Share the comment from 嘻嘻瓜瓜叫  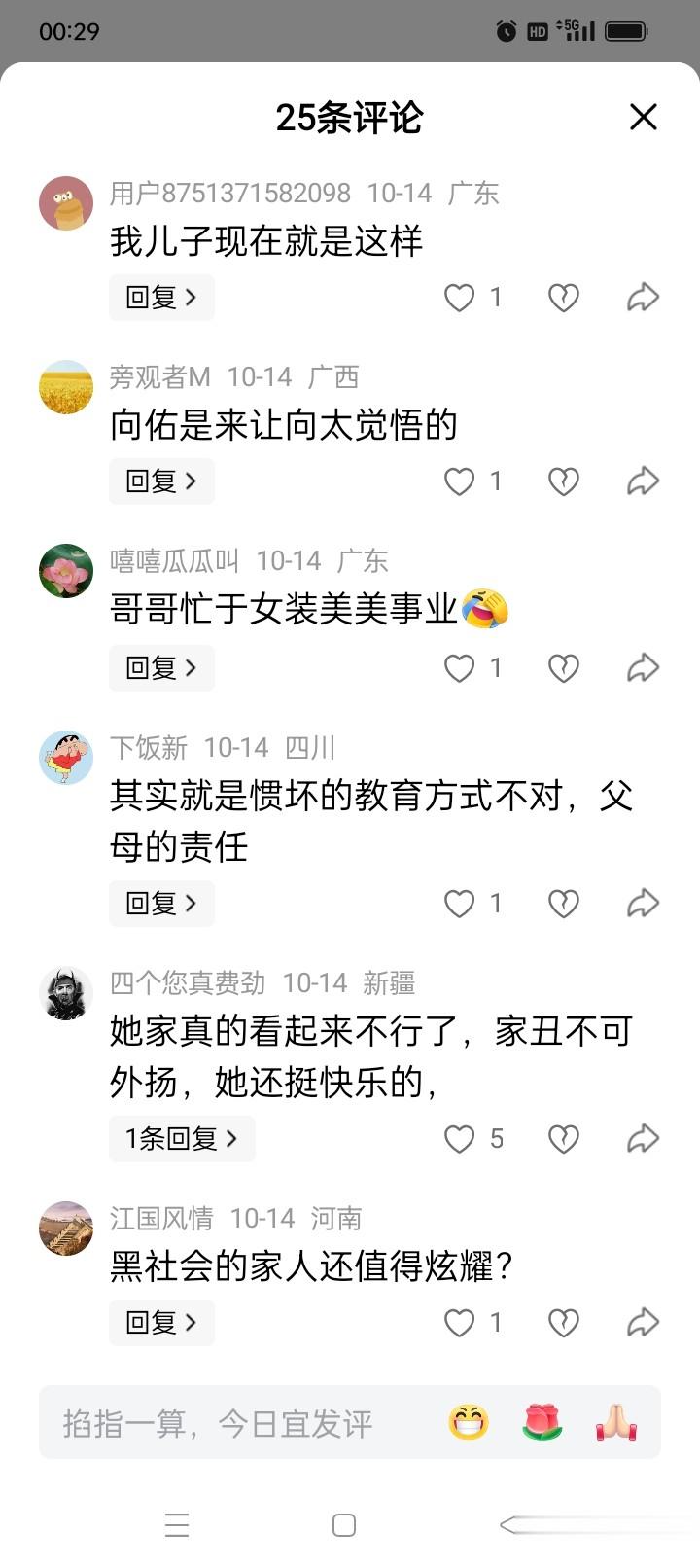[x=643, y=668]
